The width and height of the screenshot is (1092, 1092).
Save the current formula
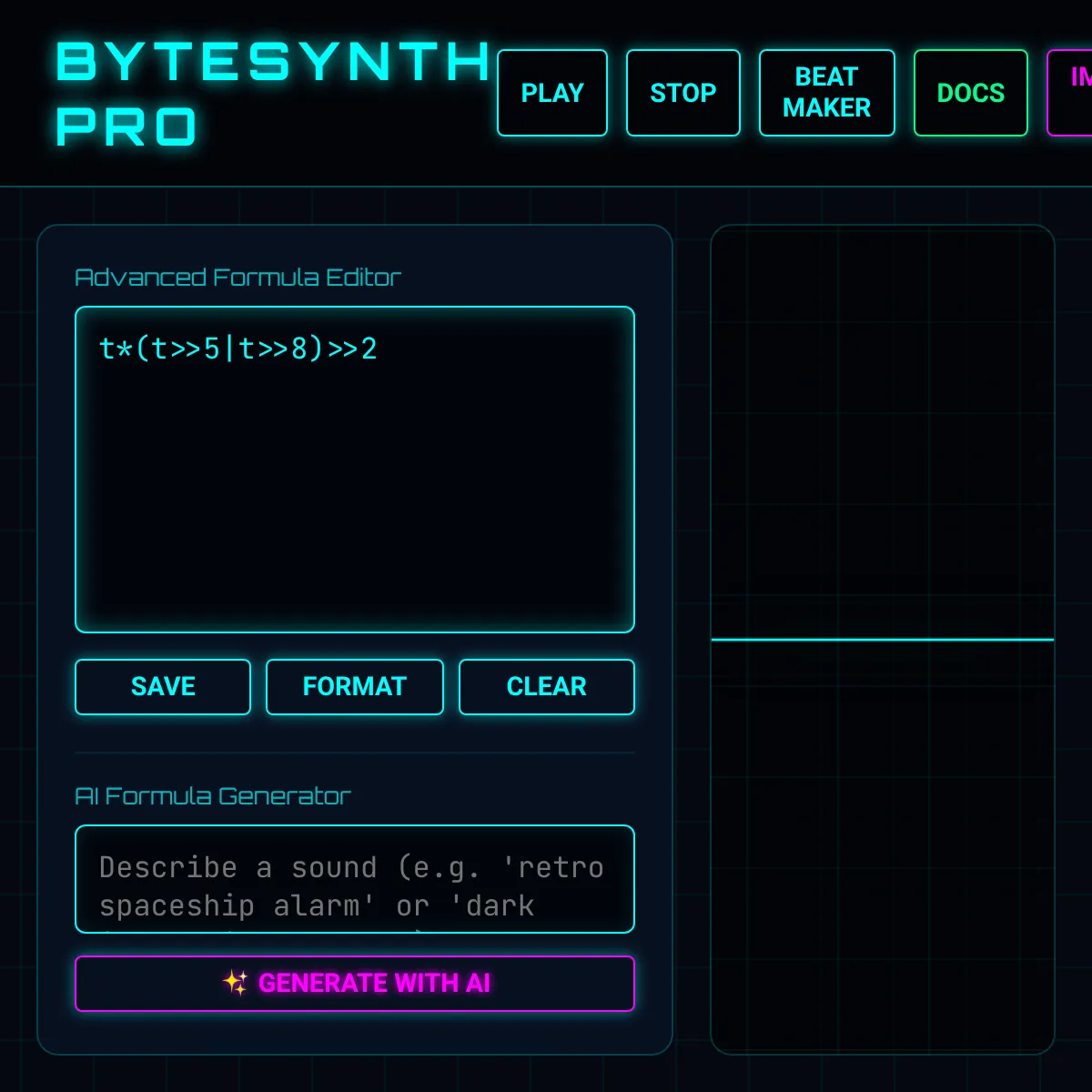(163, 687)
